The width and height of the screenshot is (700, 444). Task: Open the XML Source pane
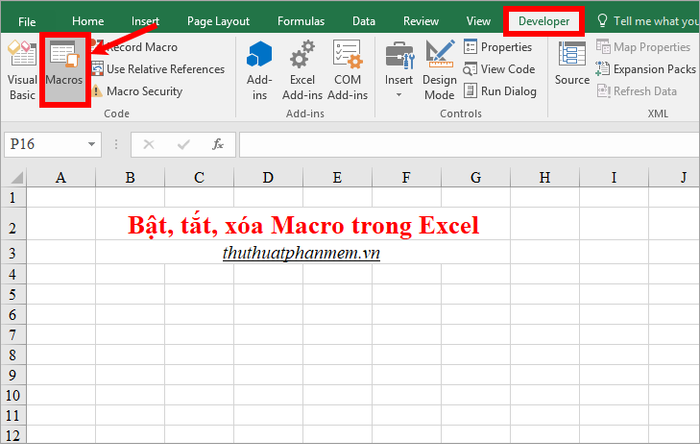(x=572, y=64)
